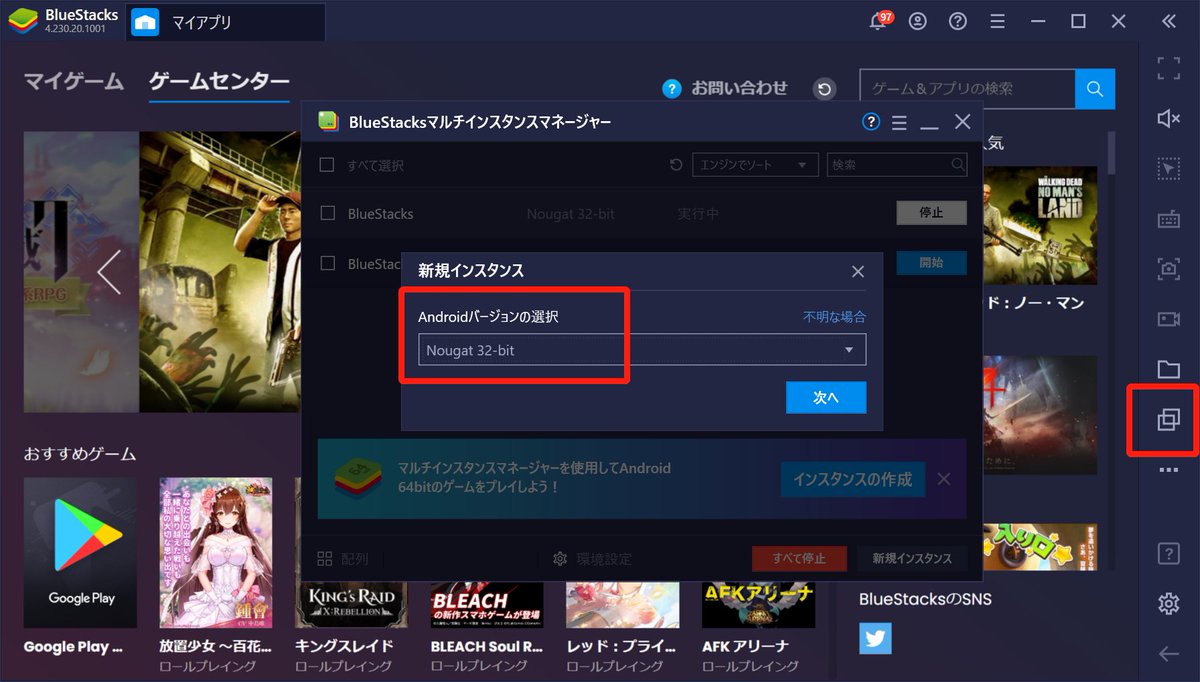This screenshot has height=682, width=1200.
Task: Click 開始 for the second instance
Action: (931, 263)
